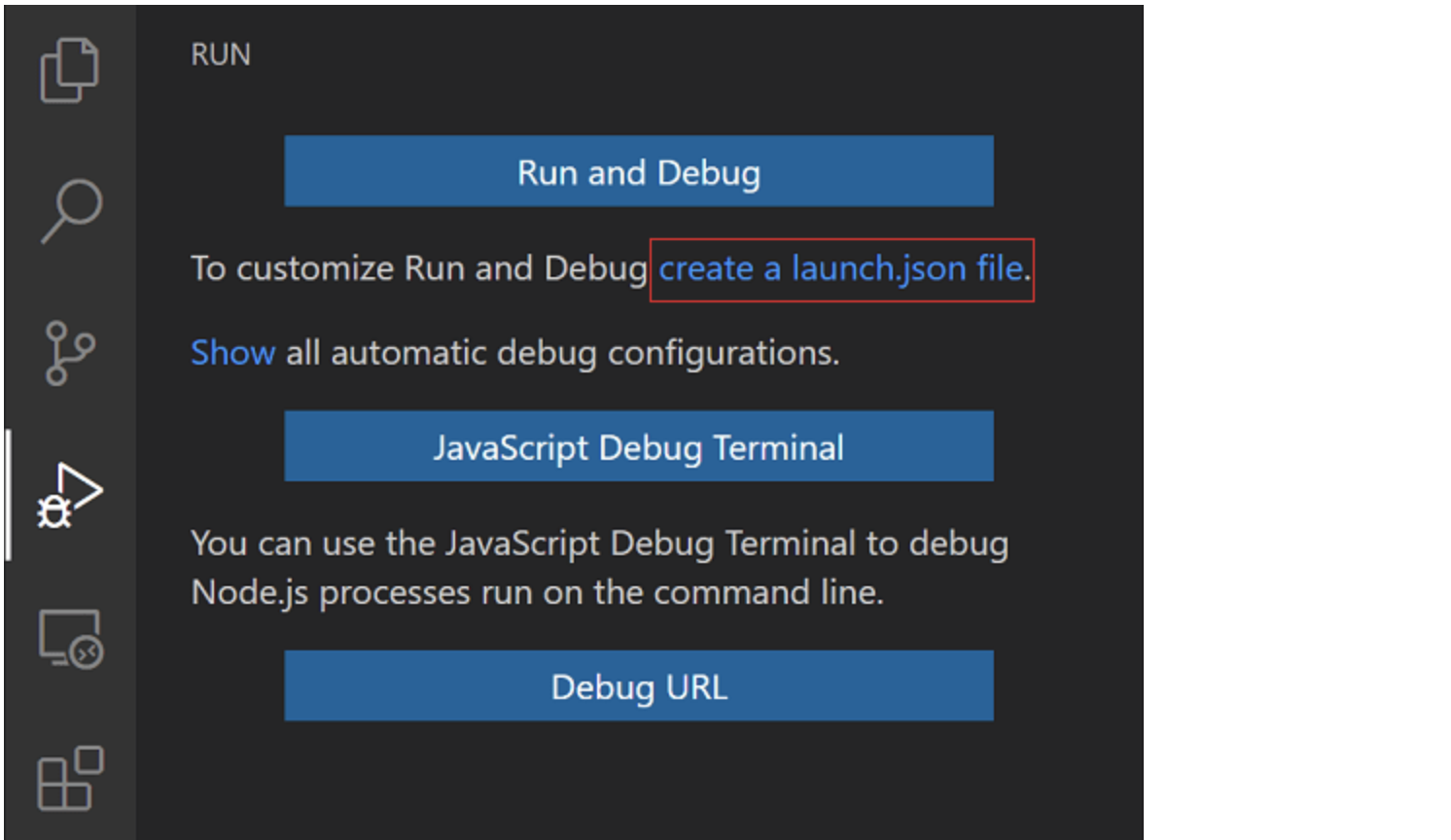
Task: Click the JavaScript Debug Terminal button
Action: 638,446
